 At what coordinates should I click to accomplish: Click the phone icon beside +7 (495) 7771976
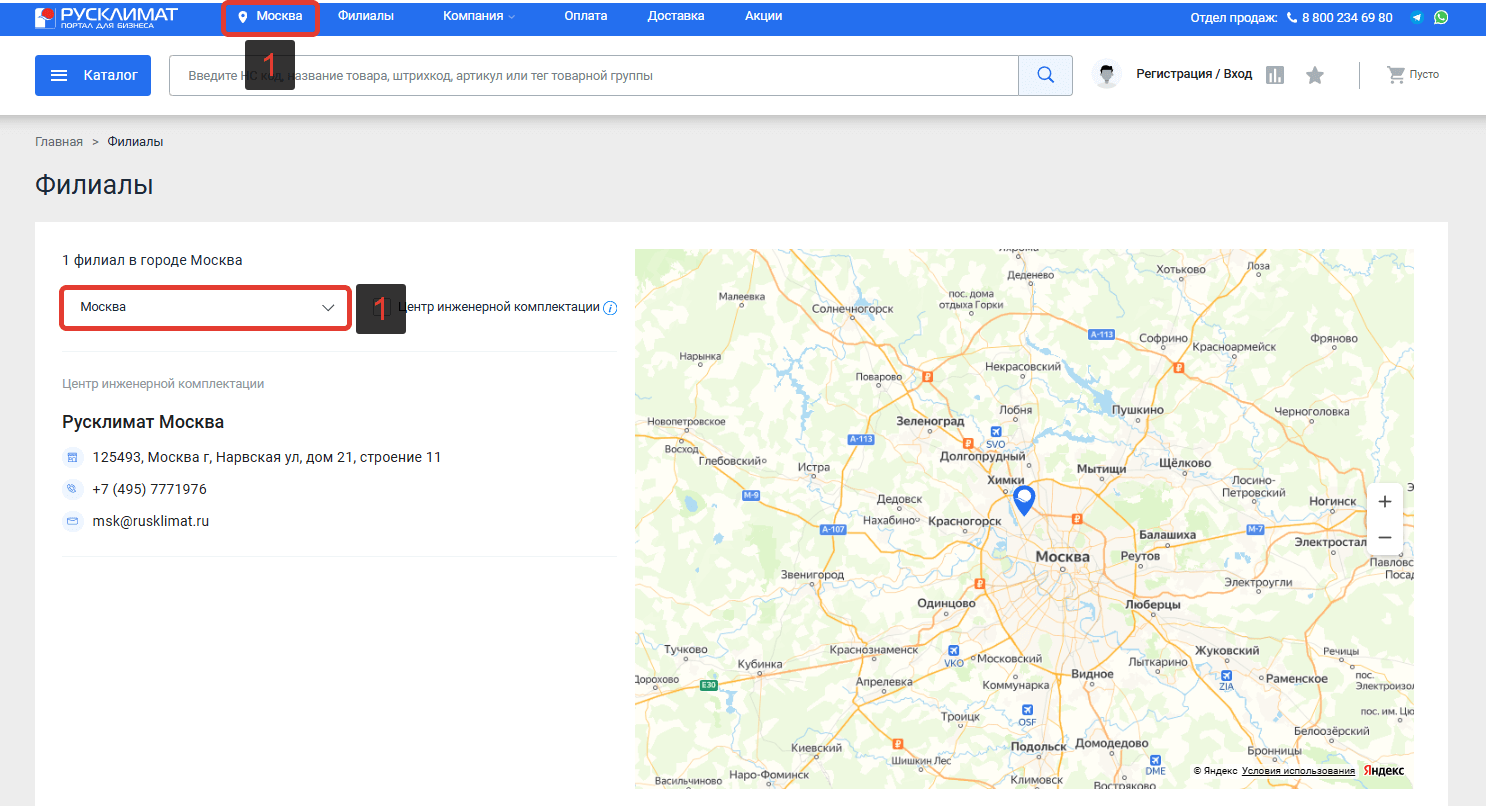pos(72,490)
